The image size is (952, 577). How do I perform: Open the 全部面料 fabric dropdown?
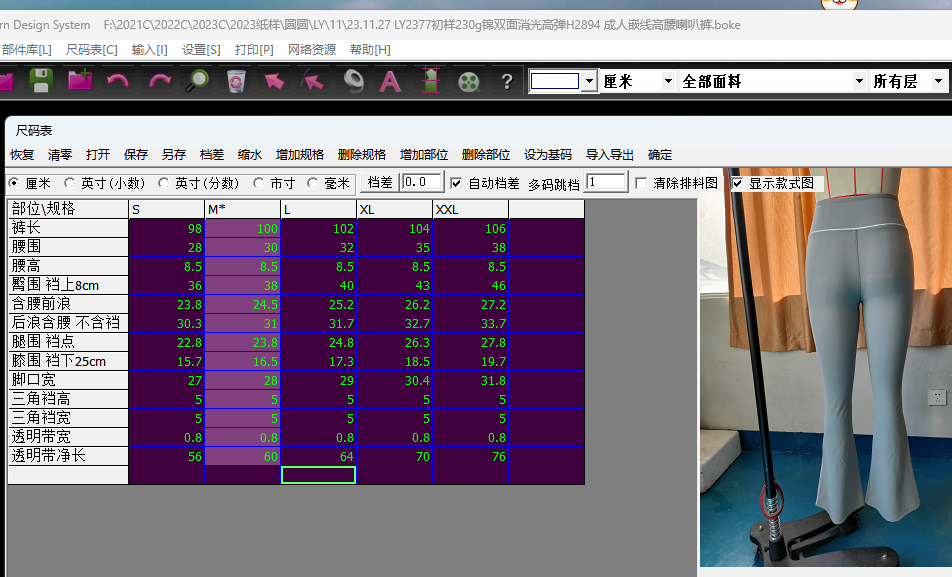859,81
